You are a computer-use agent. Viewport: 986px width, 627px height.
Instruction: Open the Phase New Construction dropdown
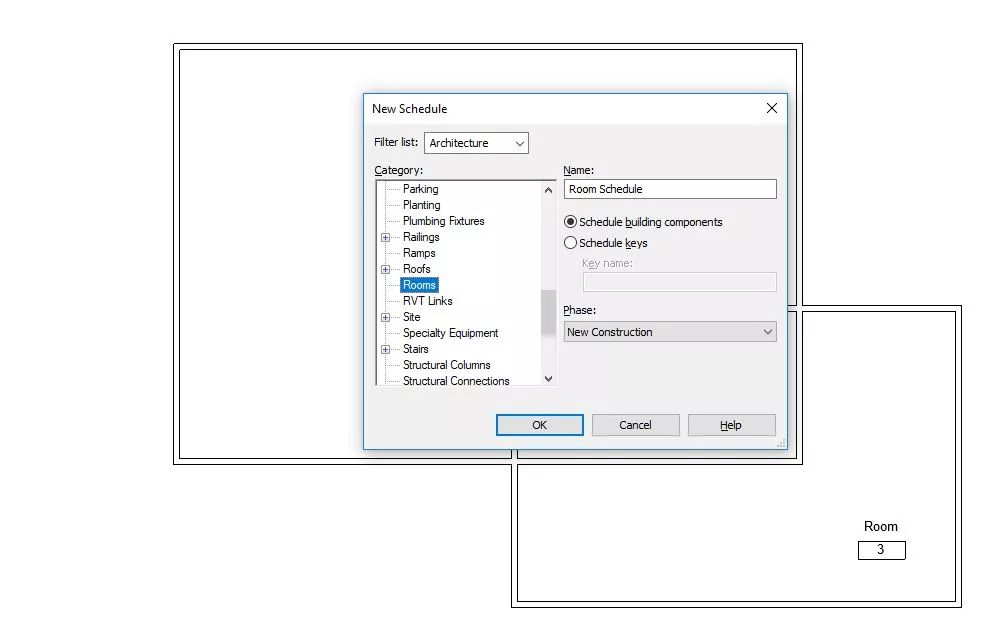670,332
